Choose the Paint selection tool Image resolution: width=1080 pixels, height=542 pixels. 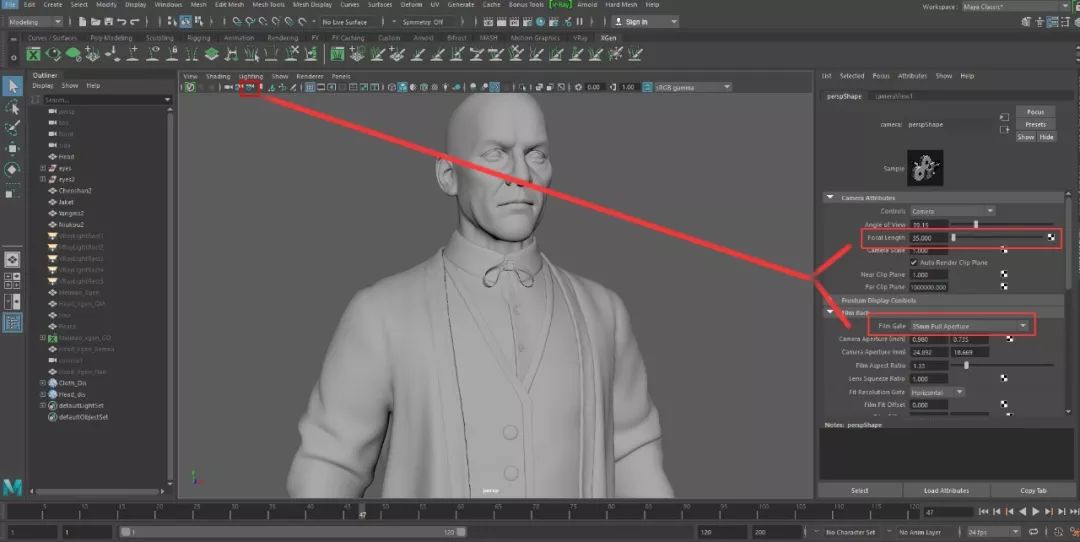(12, 129)
